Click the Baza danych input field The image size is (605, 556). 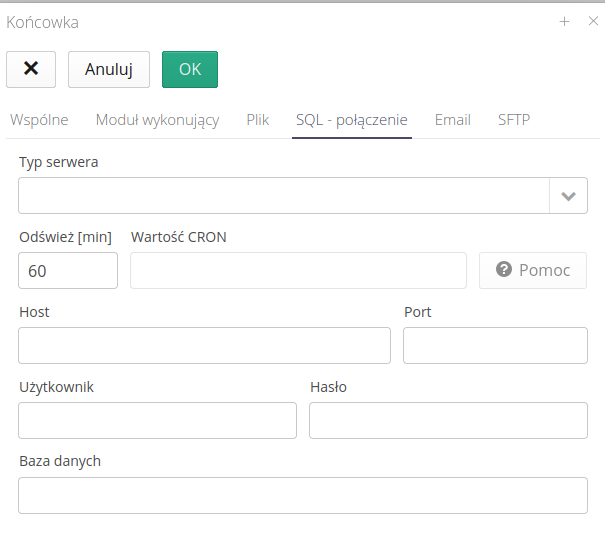coord(302,495)
